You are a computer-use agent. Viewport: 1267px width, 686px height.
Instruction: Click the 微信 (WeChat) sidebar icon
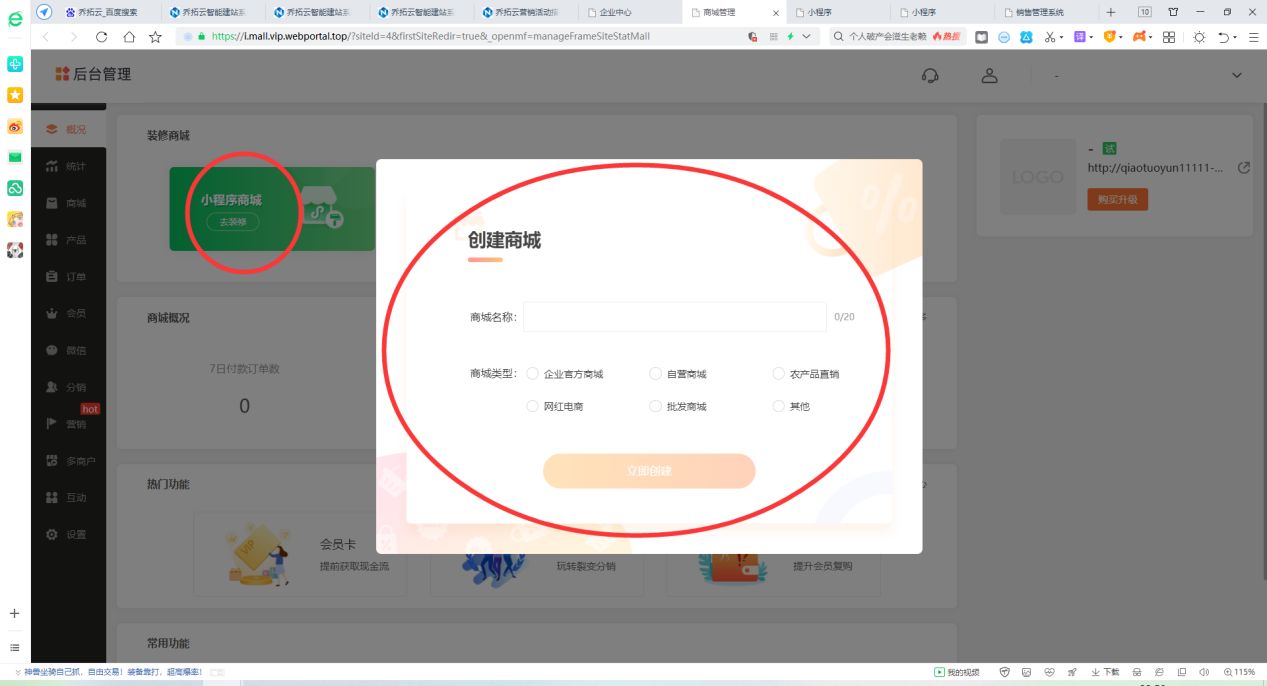pyautogui.click(x=68, y=350)
